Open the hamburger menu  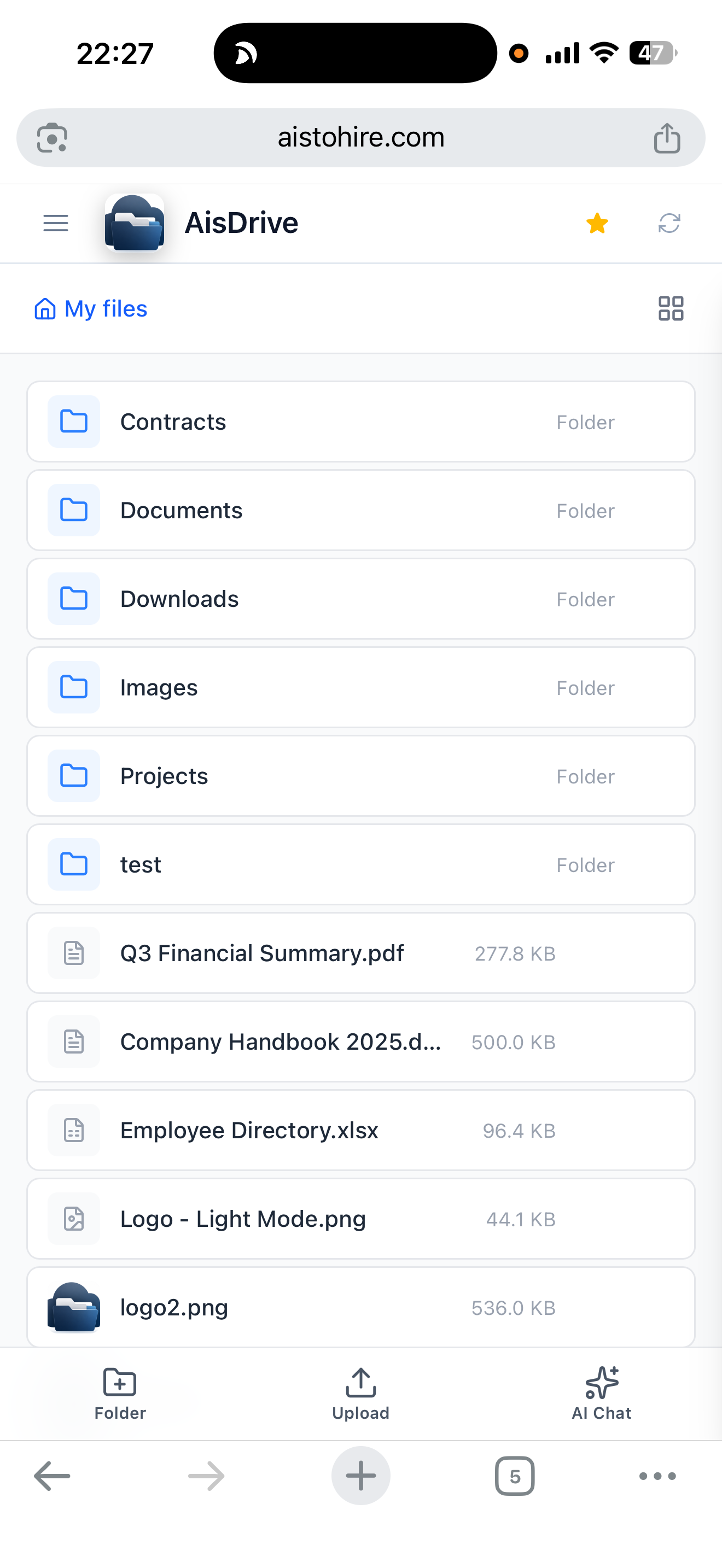pos(55,224)
